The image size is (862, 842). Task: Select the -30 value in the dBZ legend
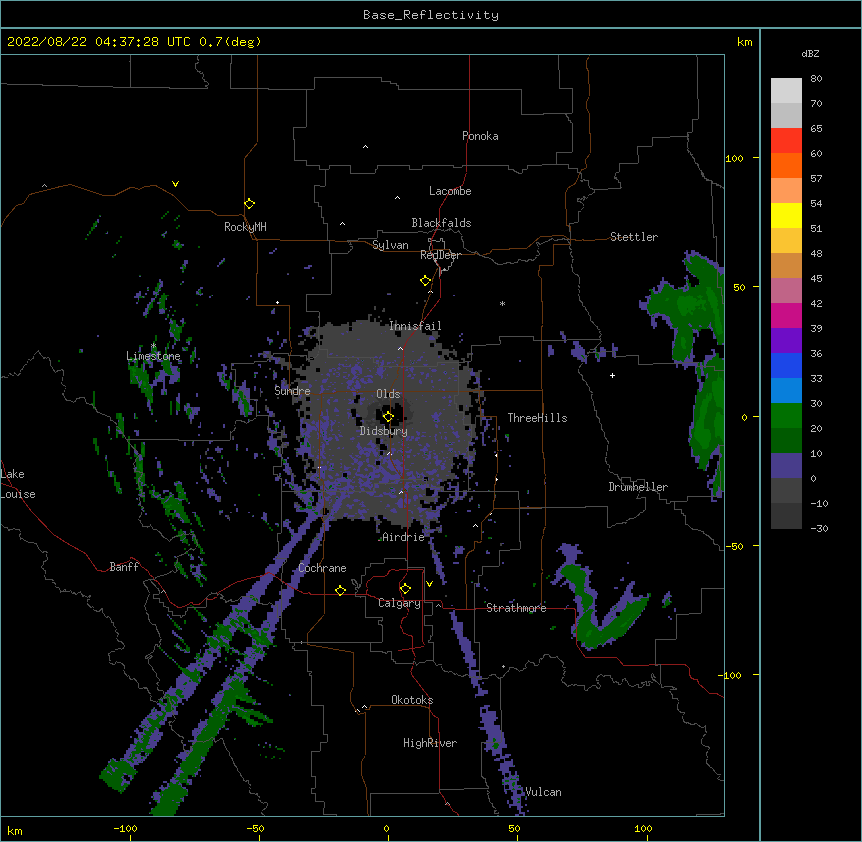819,528
